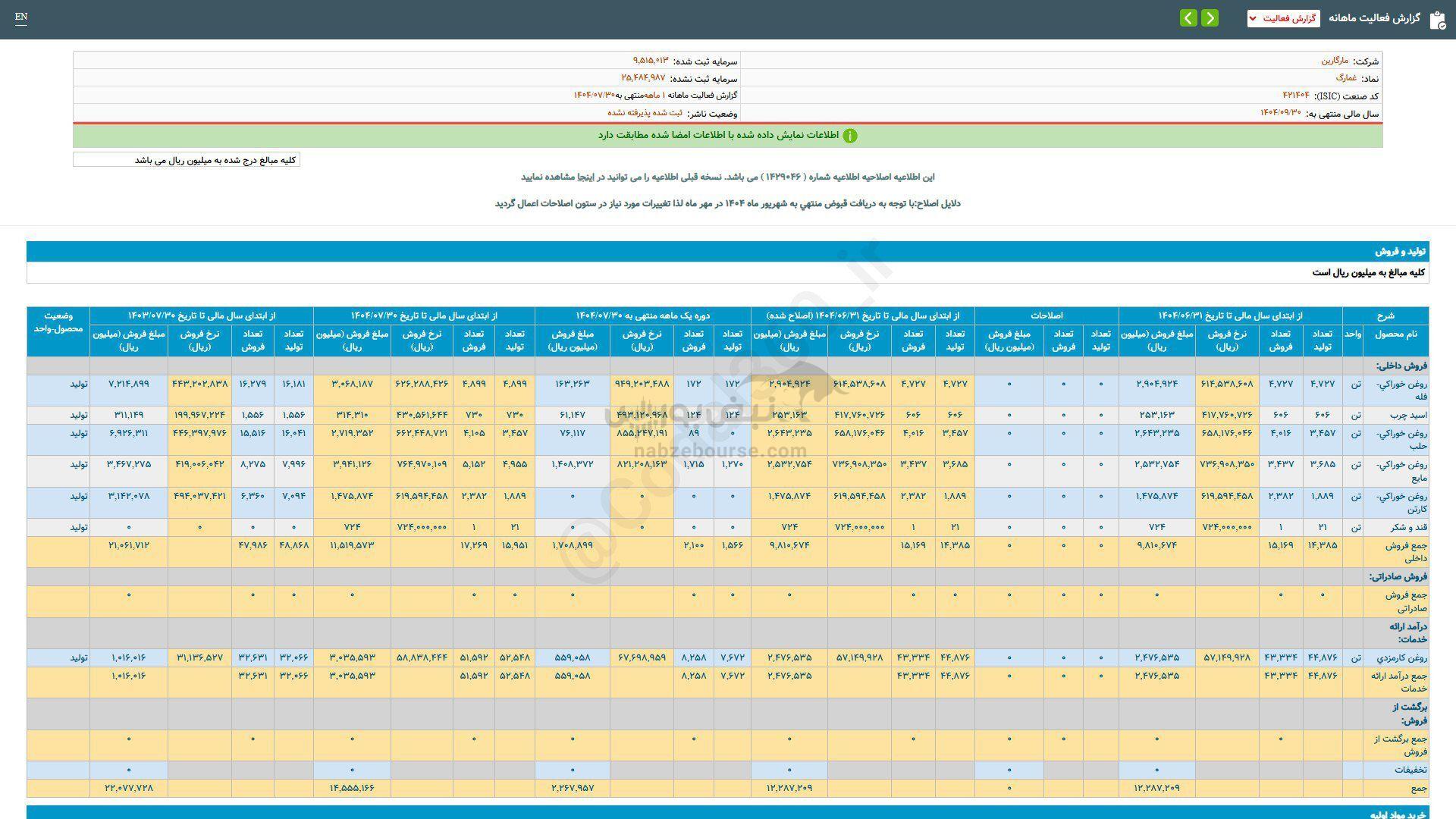Click the green left-arrow navigation button
The width and height of the screenshot is (1456, 819).
coord(1188,17)
